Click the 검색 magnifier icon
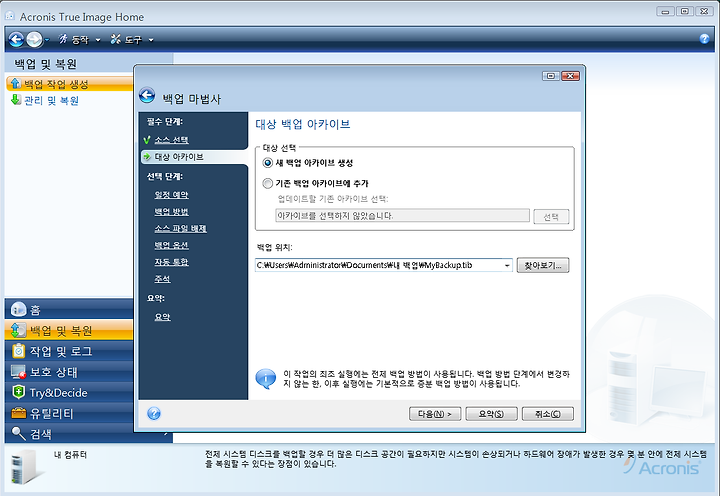Screen dimensions: 720x496 (18, 433)
